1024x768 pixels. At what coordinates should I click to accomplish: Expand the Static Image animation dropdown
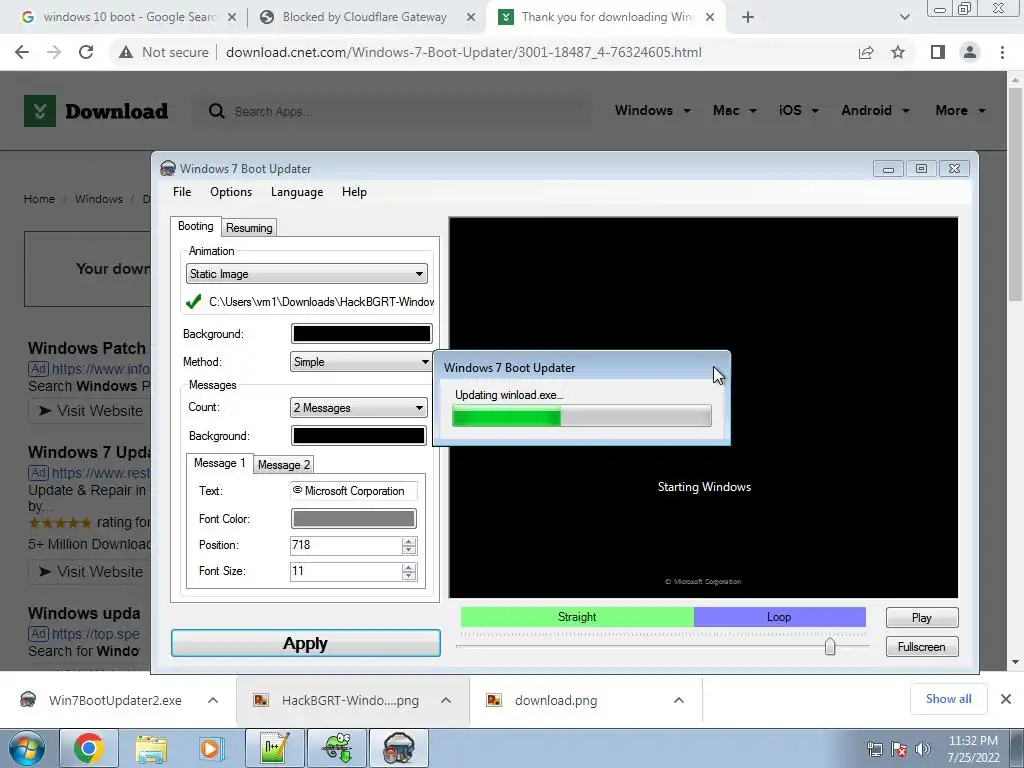pyautogui.click(x=307, y=274)
